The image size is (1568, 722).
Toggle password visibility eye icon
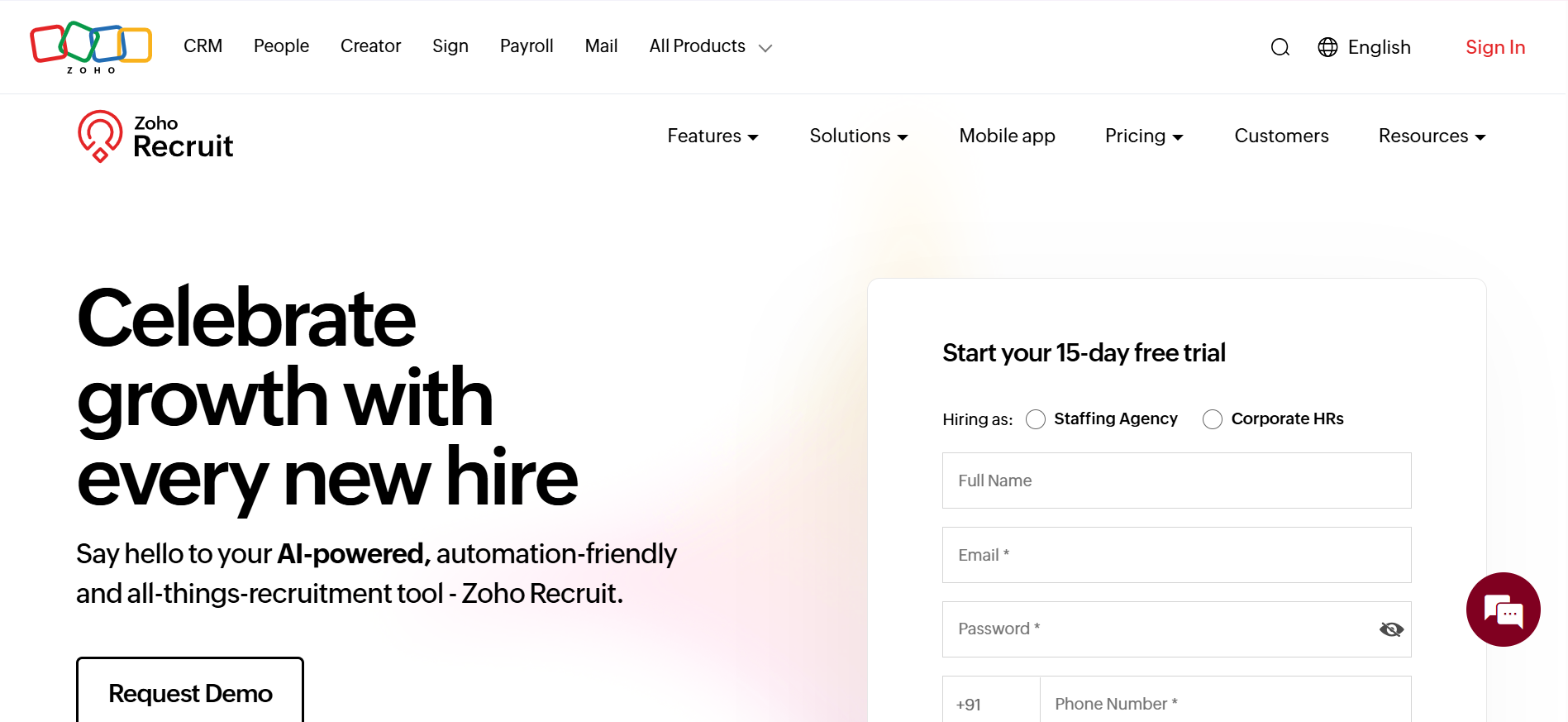pyautogui.click(x=1391, y=629)
